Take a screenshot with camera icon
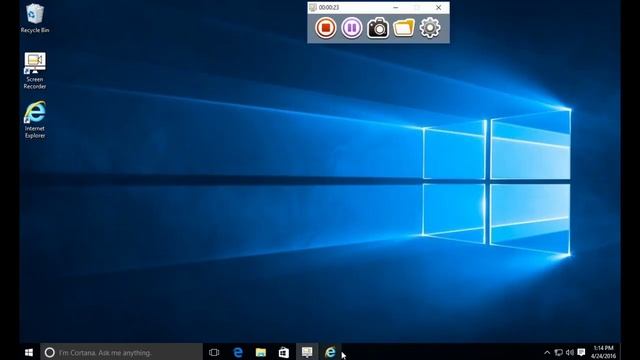Viewport: 640px width, 360px height. tap(378, 28)
